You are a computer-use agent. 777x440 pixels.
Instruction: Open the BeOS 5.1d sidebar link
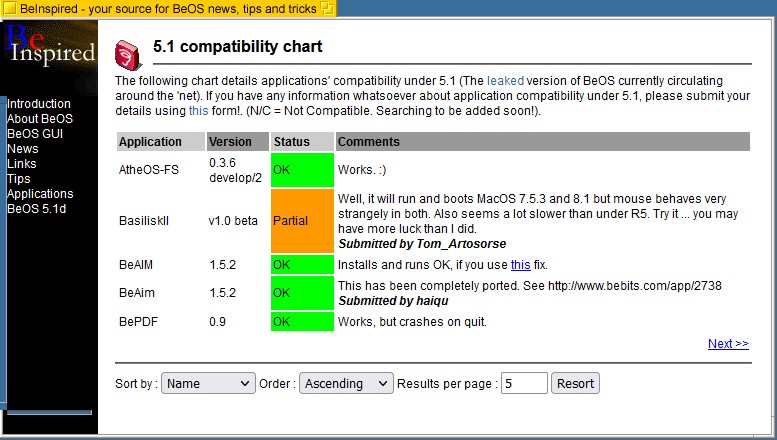[36, 209]
